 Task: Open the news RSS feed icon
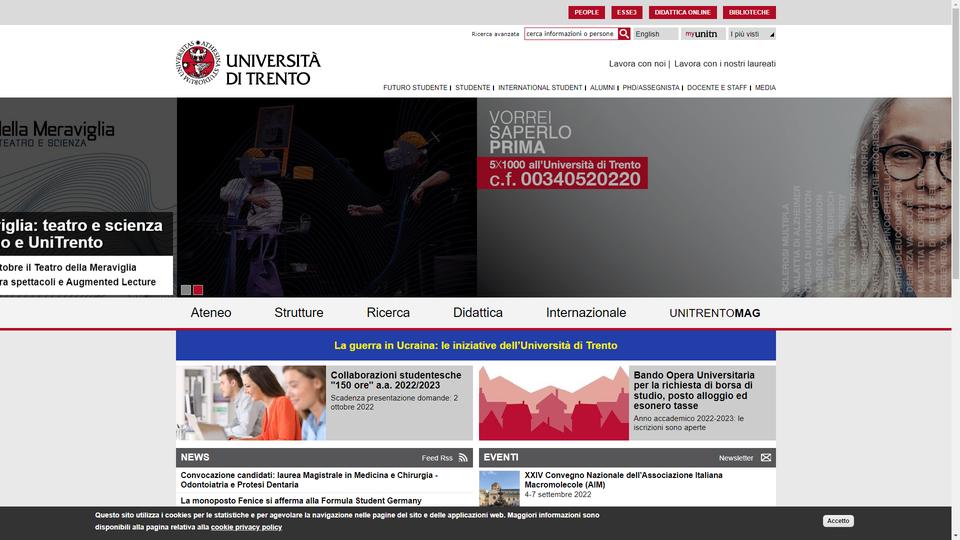pyautogui.click(x=463, y=457)
